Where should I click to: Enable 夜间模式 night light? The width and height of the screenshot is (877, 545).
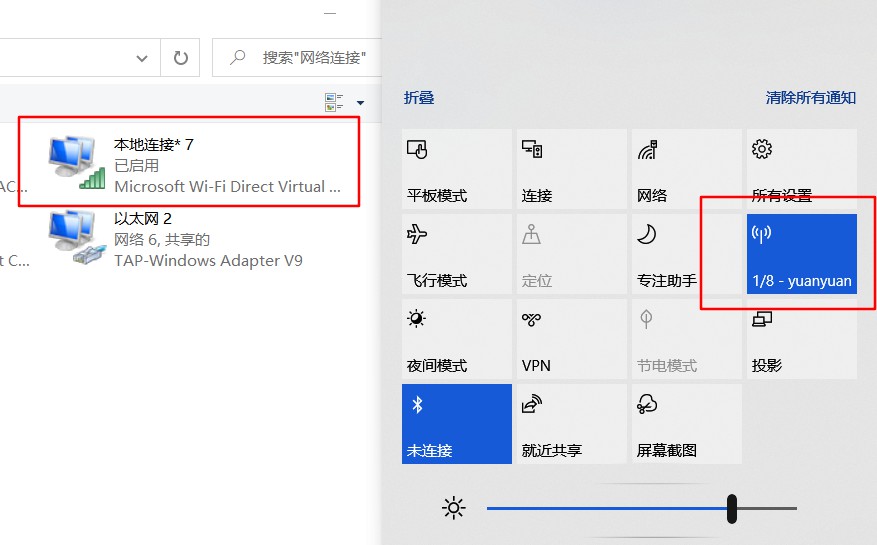[x=456, y=339]
